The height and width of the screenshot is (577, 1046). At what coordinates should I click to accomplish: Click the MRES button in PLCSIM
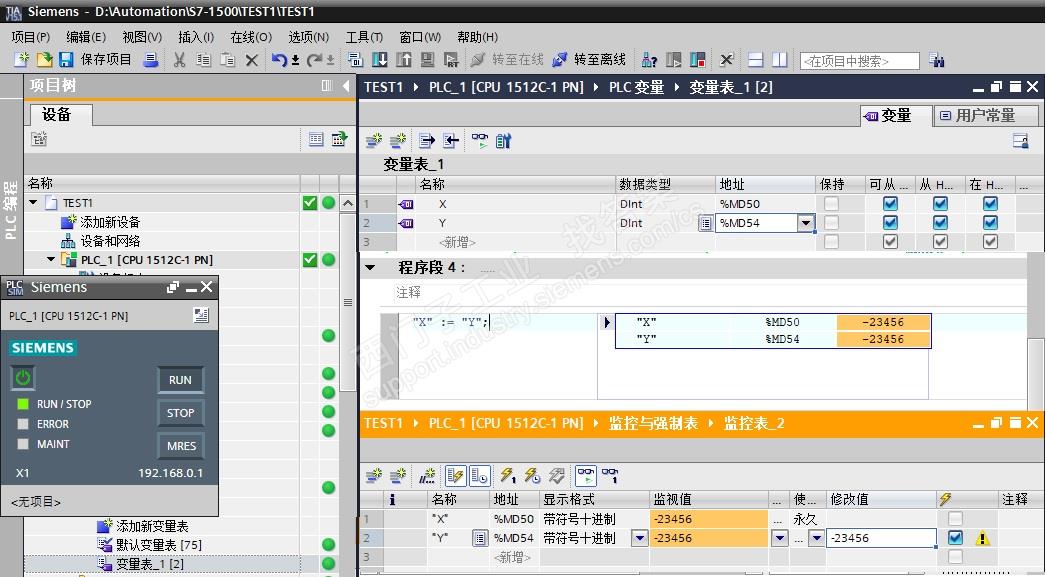coord(180,446)
